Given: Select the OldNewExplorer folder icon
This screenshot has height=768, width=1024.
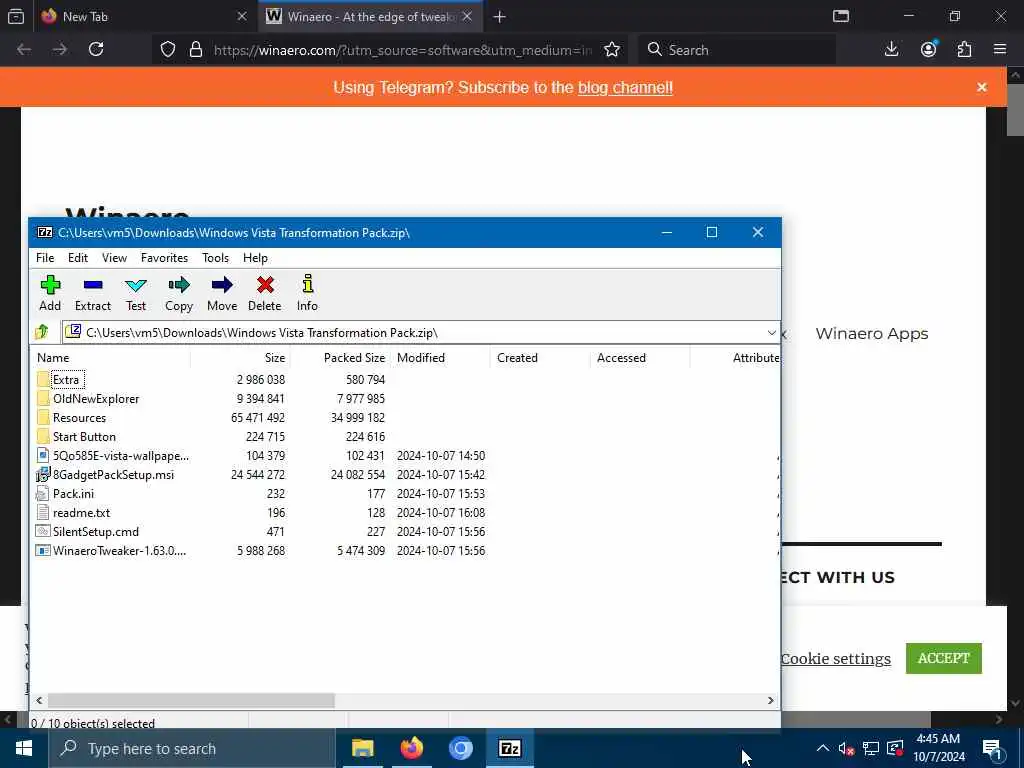Looking at the screenshot, I should click(43, 398).
